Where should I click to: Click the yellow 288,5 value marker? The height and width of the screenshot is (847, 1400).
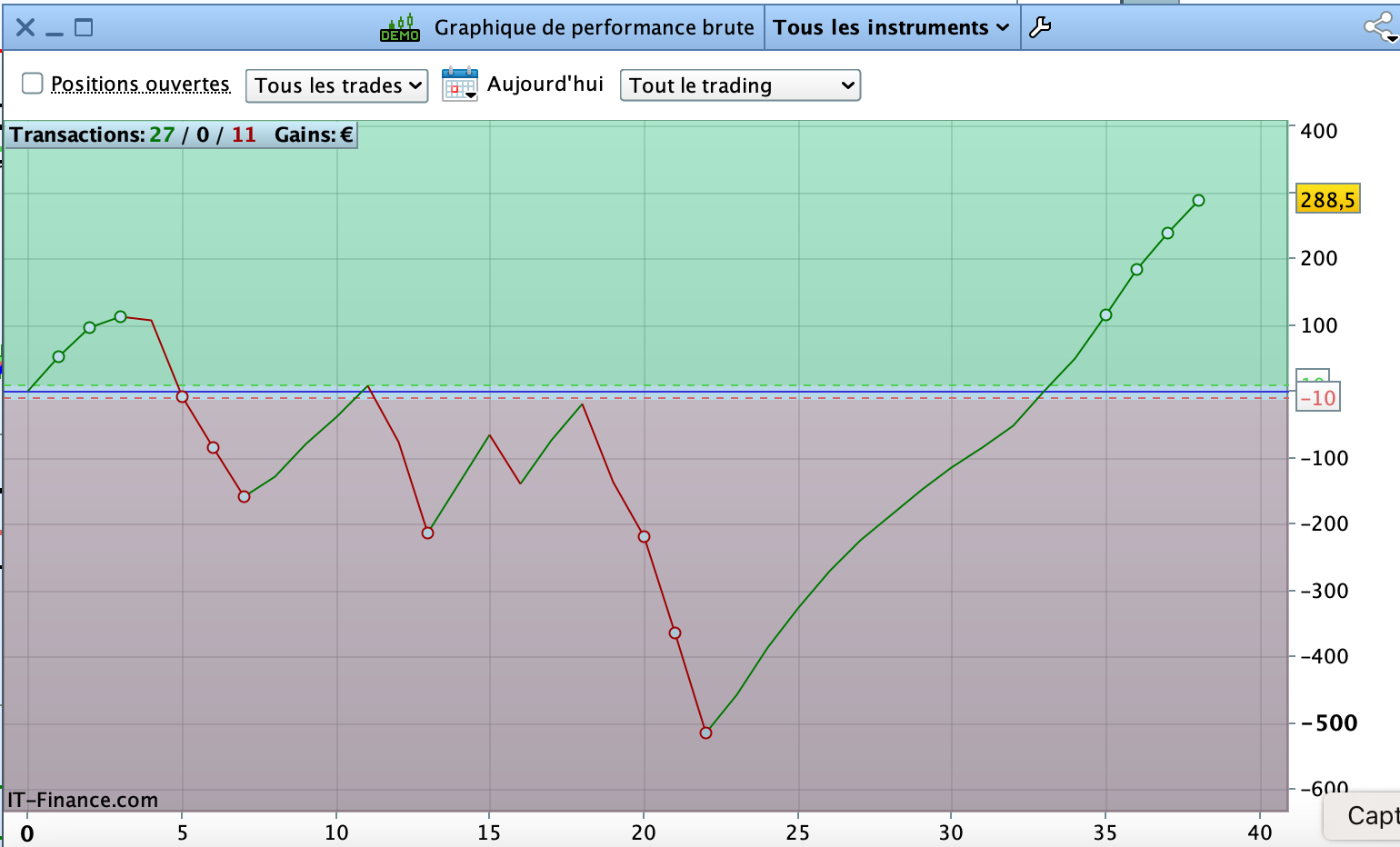click(1327, 199)
